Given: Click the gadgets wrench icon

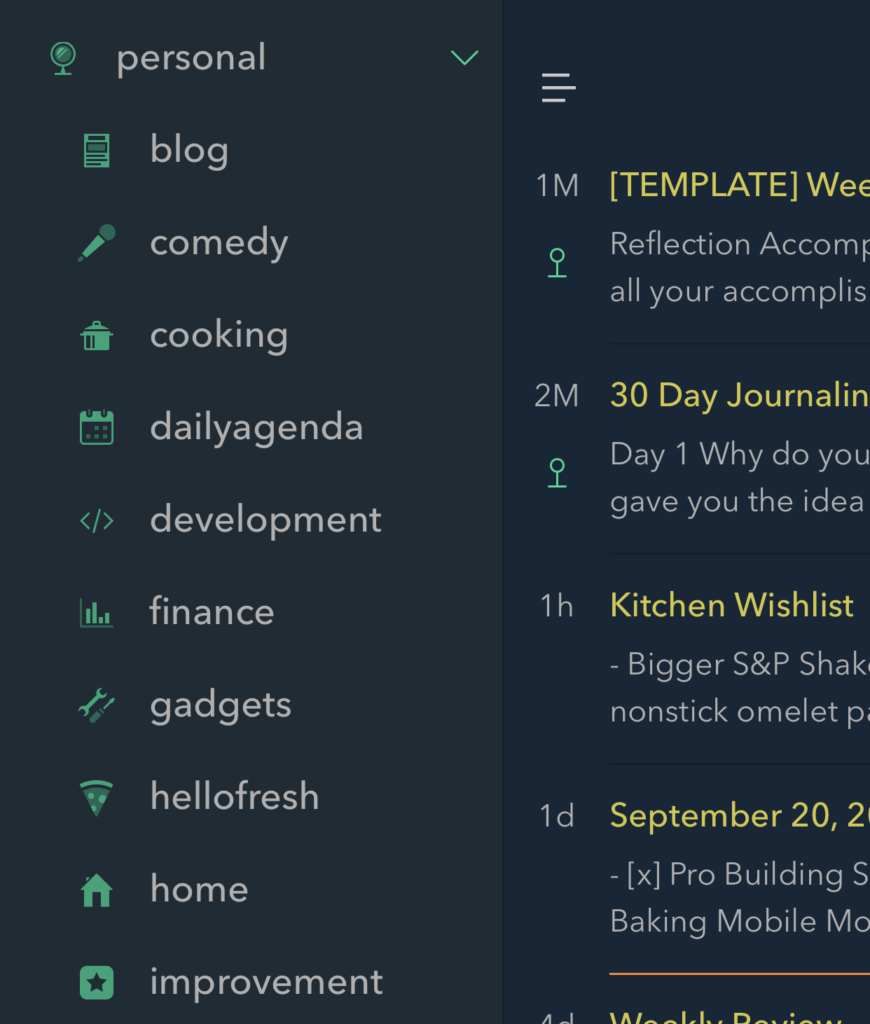Looking at the screenshot, I should (x=97, y=705).
